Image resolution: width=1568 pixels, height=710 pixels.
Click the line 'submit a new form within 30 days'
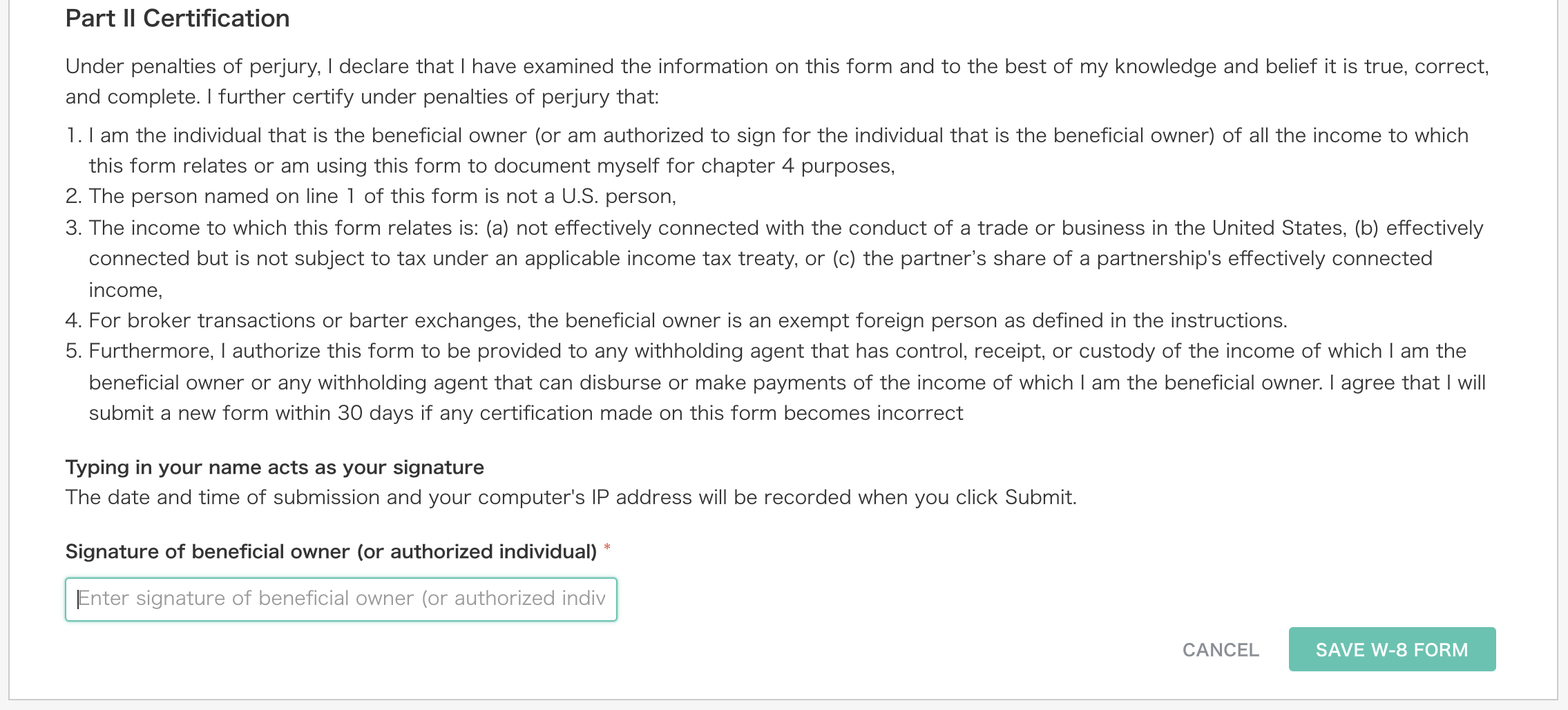pos(526,413)
